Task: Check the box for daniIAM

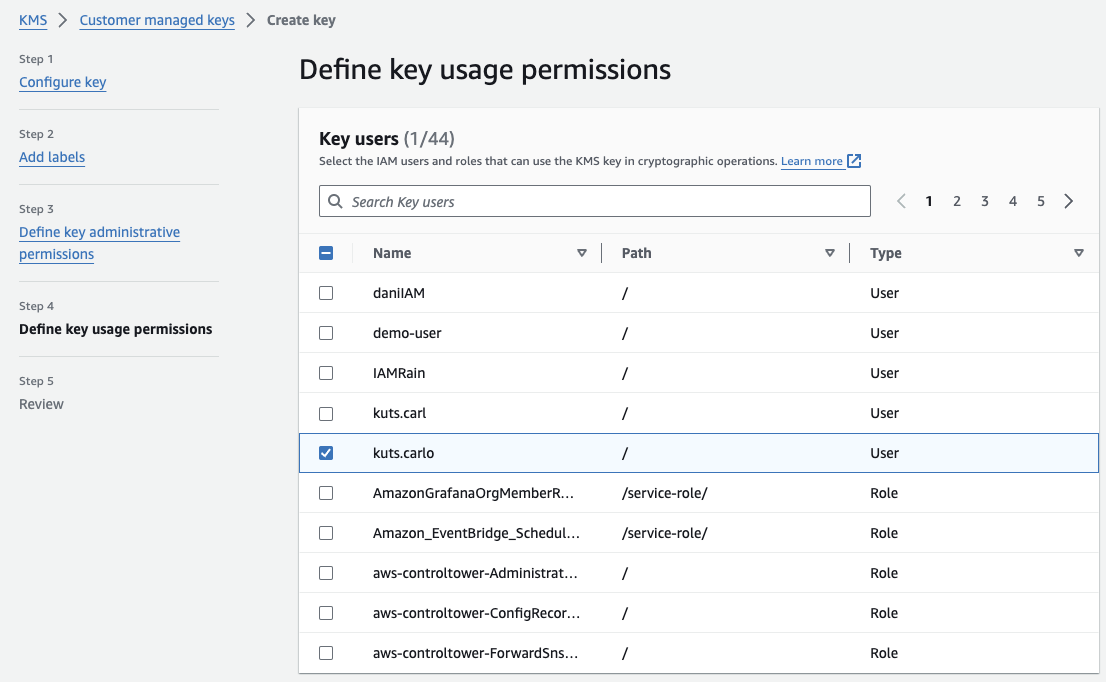Action: coord(326,293)
